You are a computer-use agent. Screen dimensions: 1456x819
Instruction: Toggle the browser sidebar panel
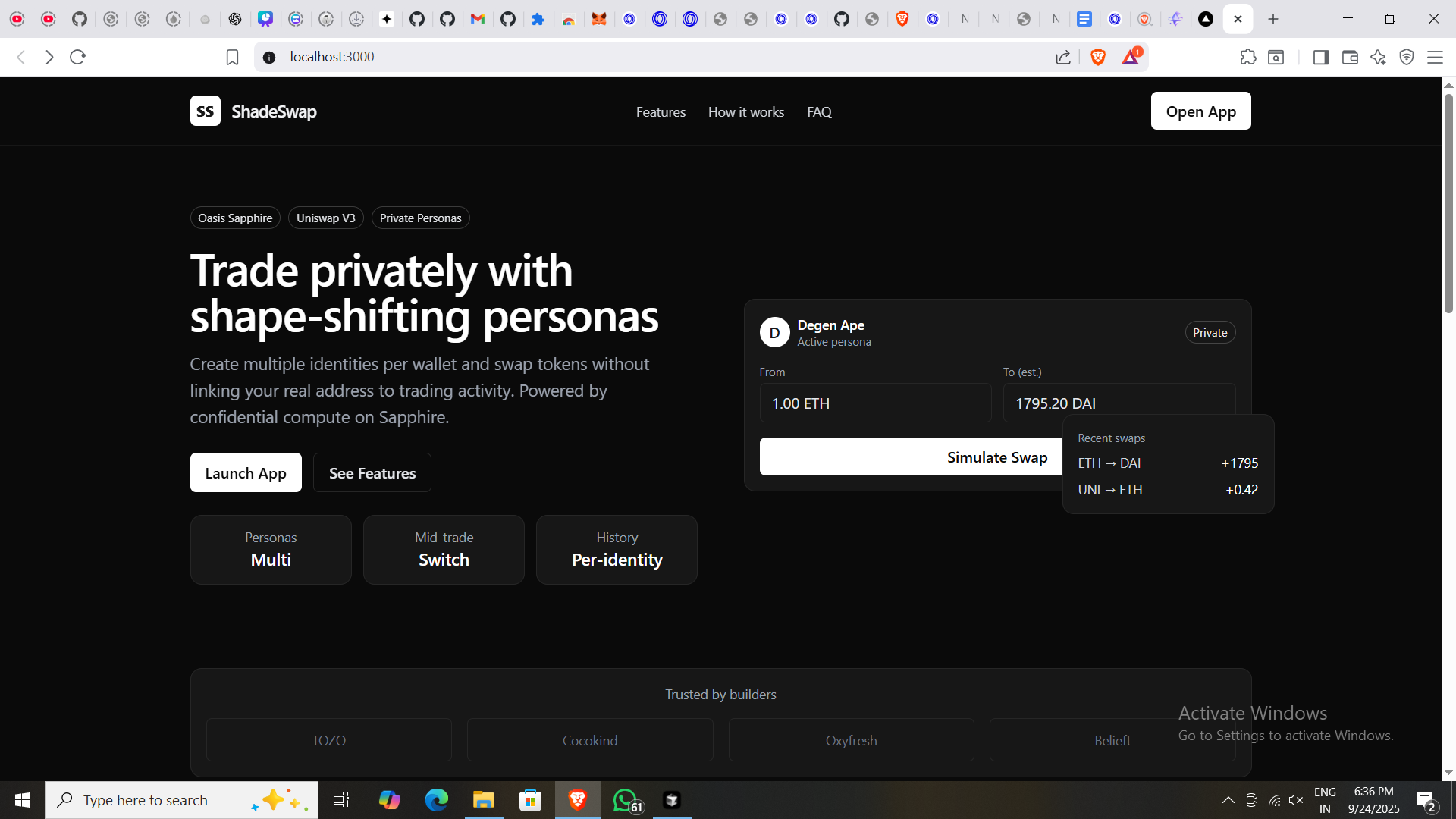[1320, 57]
